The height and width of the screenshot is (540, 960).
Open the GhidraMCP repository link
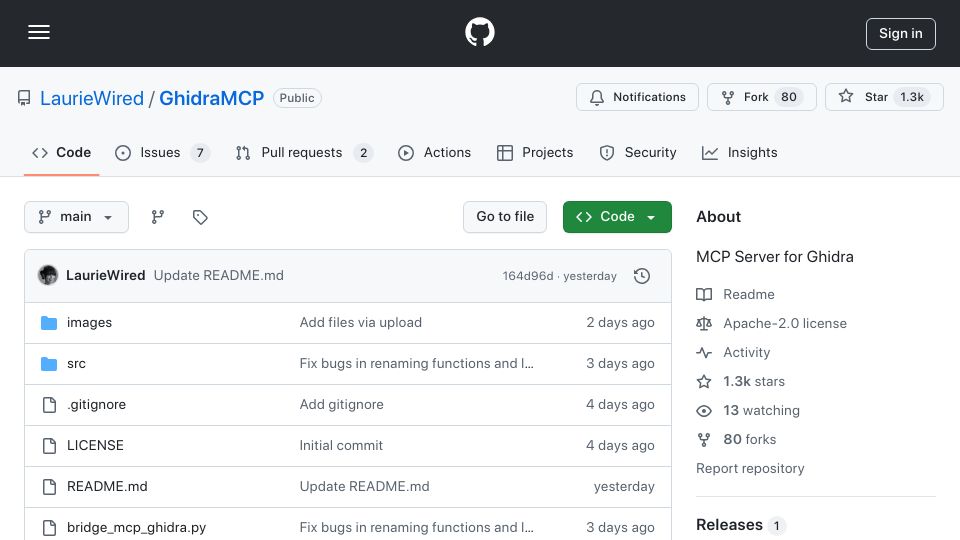point(211,98)
